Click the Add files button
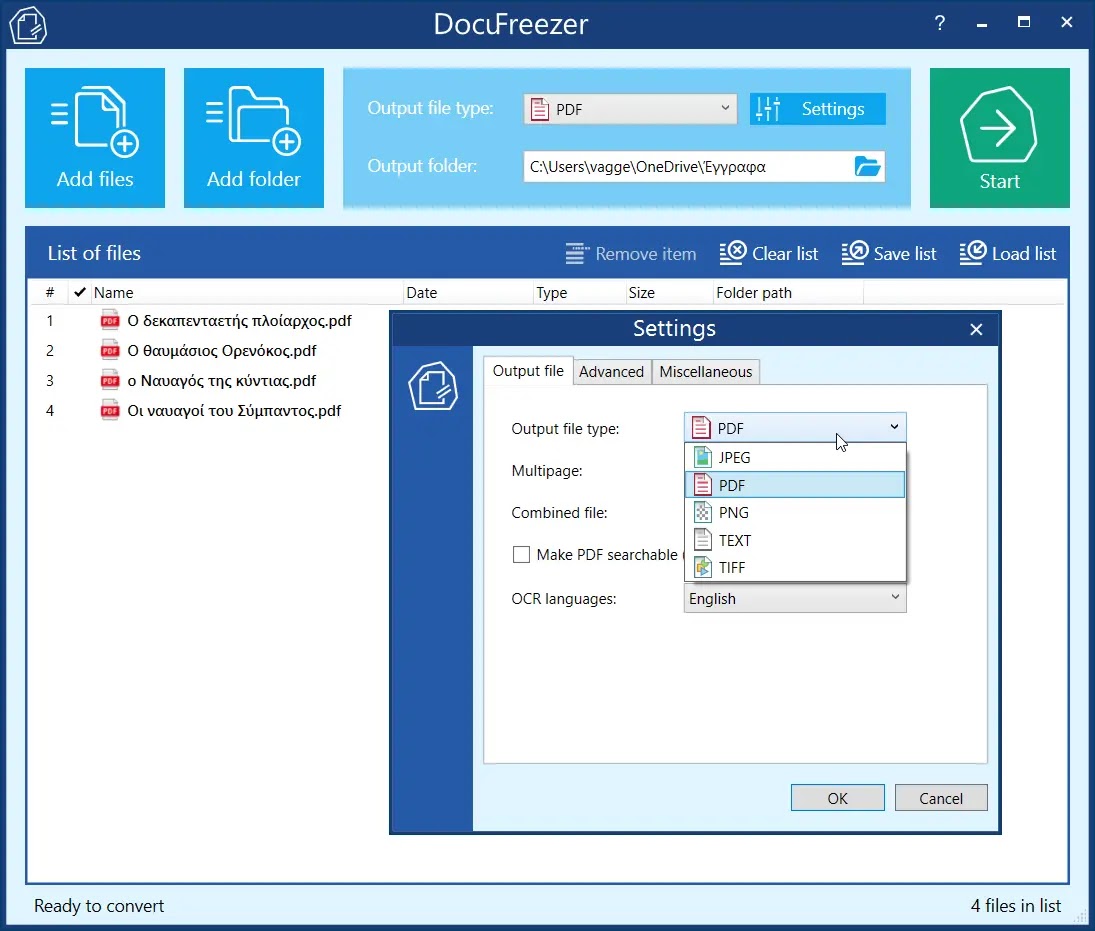The height and width of the screenshot is (931, 1095). pyautogui.click(x=95, y=138)
